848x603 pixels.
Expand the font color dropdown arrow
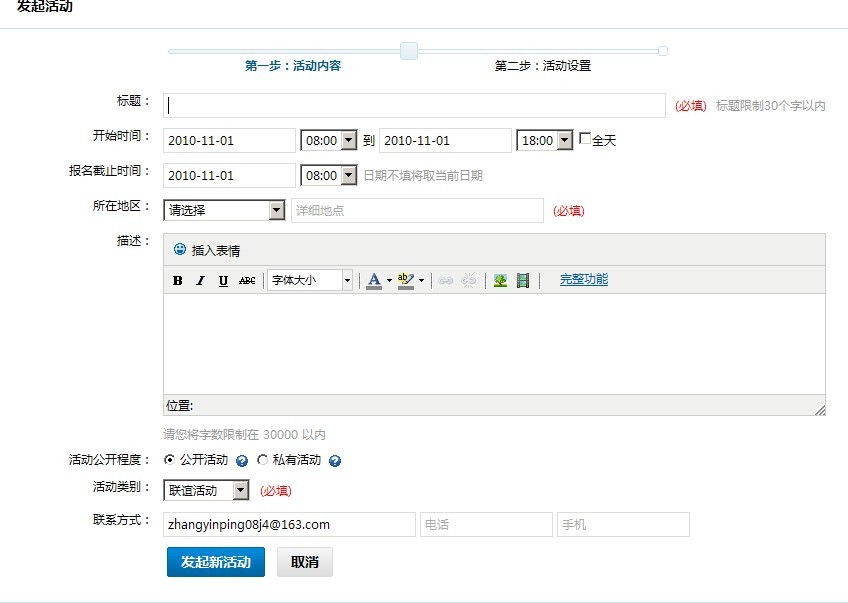389,281
